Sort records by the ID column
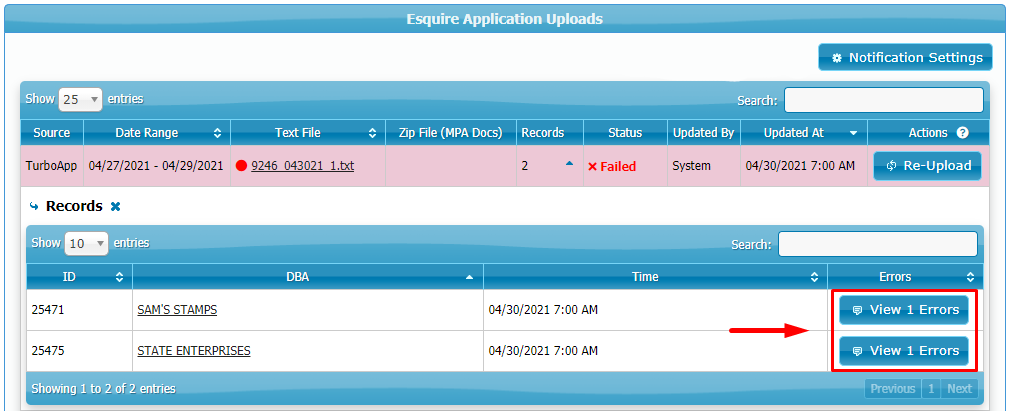This screenshot has height=411, width=1010. 120,276
